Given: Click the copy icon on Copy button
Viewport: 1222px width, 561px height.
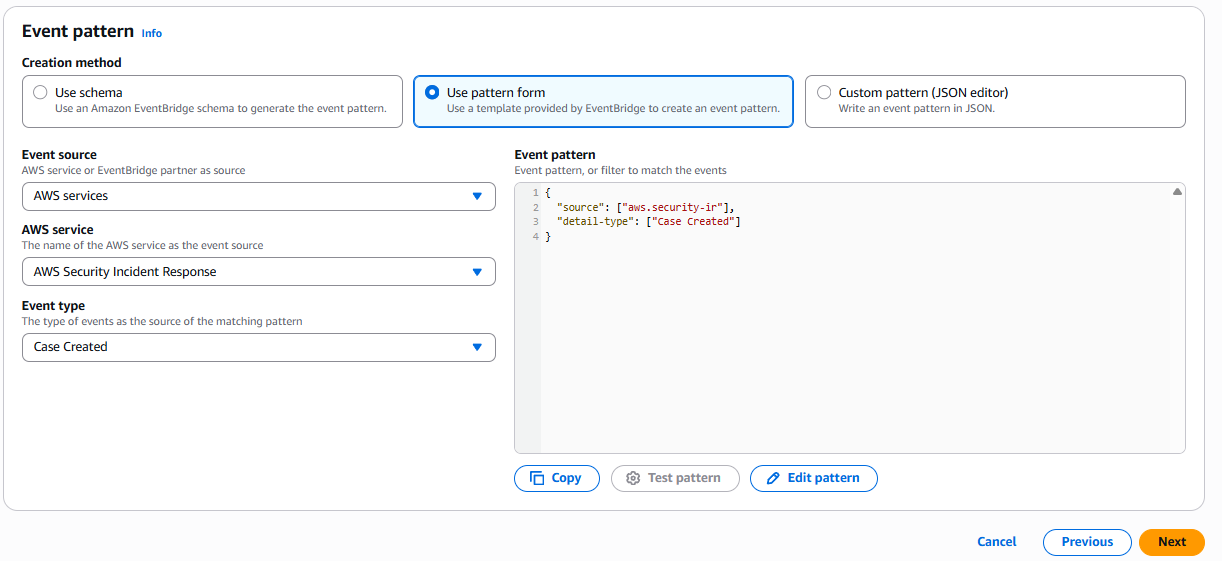Looking at the screenshot, I should click(x=537, y=478).
